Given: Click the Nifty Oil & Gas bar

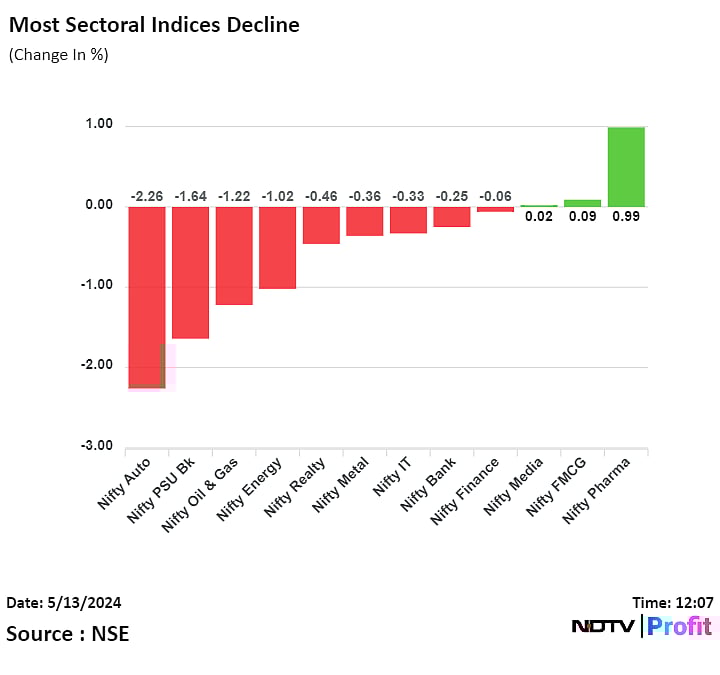Looking at the screenshot, I should coord(234,255).
